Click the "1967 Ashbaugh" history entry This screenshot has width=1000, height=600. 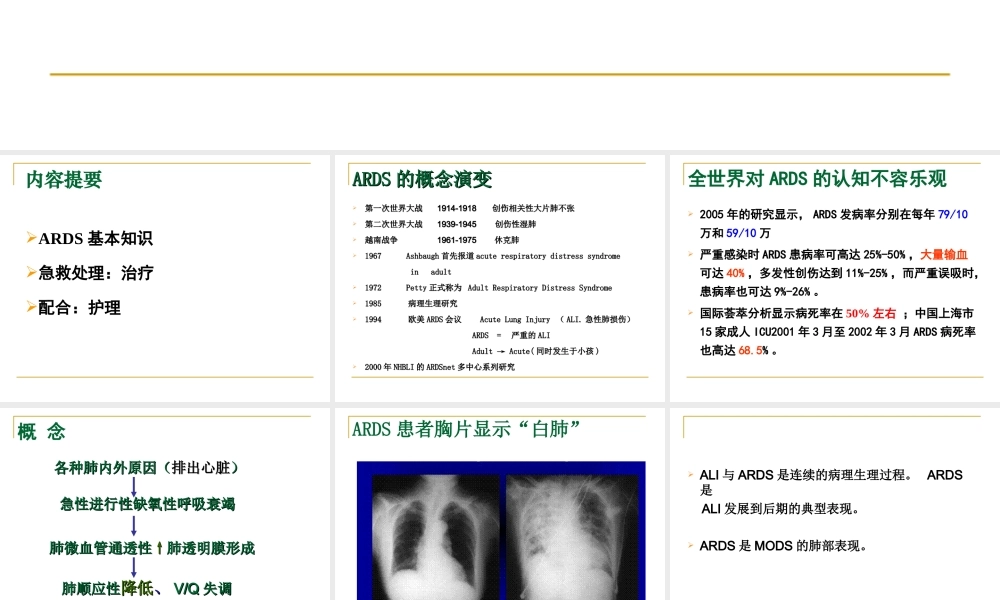(x=490, y=255)
